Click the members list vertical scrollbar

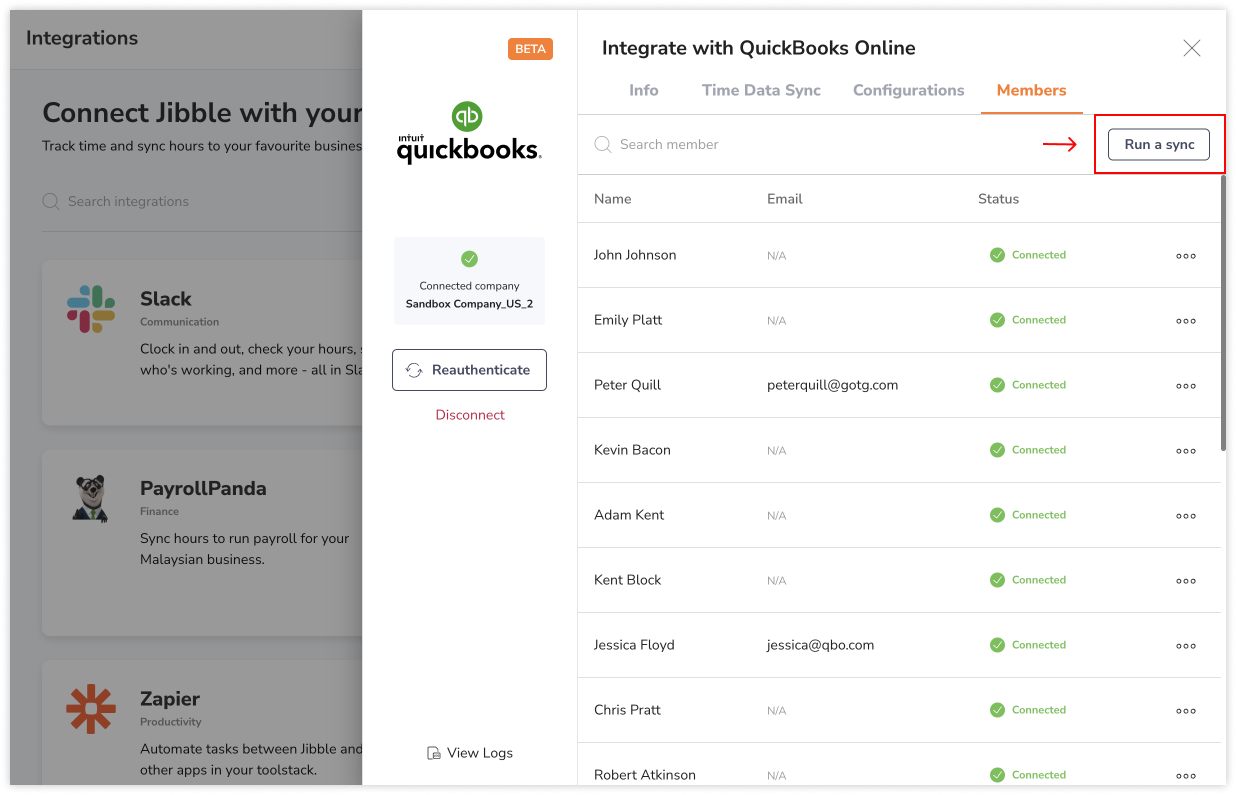(x=1222, y=312)
